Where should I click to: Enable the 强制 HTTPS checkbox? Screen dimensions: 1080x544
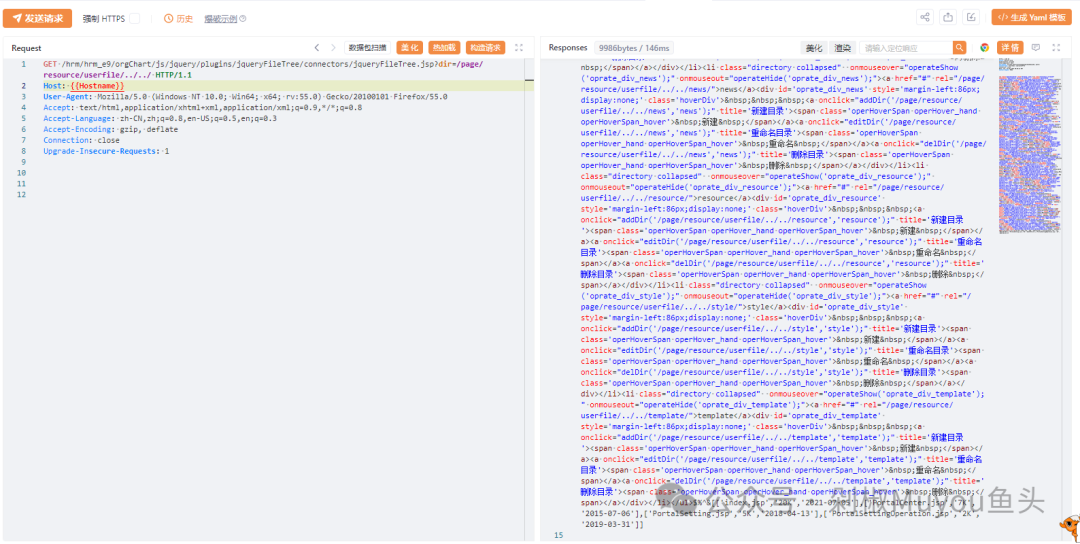[135, 18]
